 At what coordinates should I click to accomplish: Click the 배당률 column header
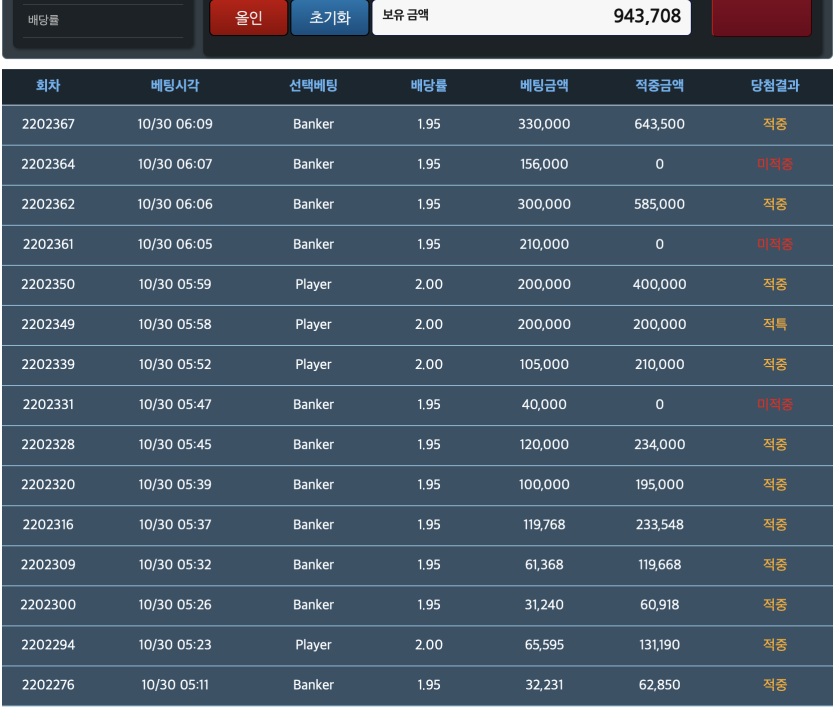[429, 85]
